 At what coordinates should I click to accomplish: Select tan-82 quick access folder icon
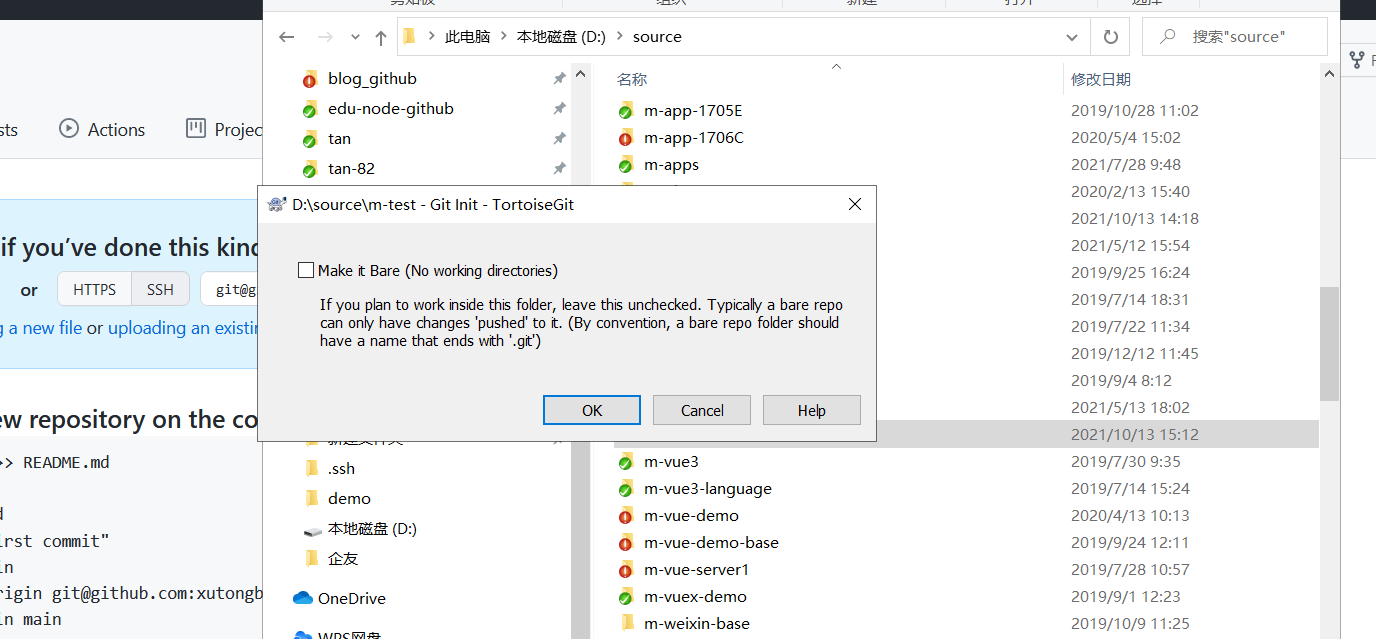point(310,169)
